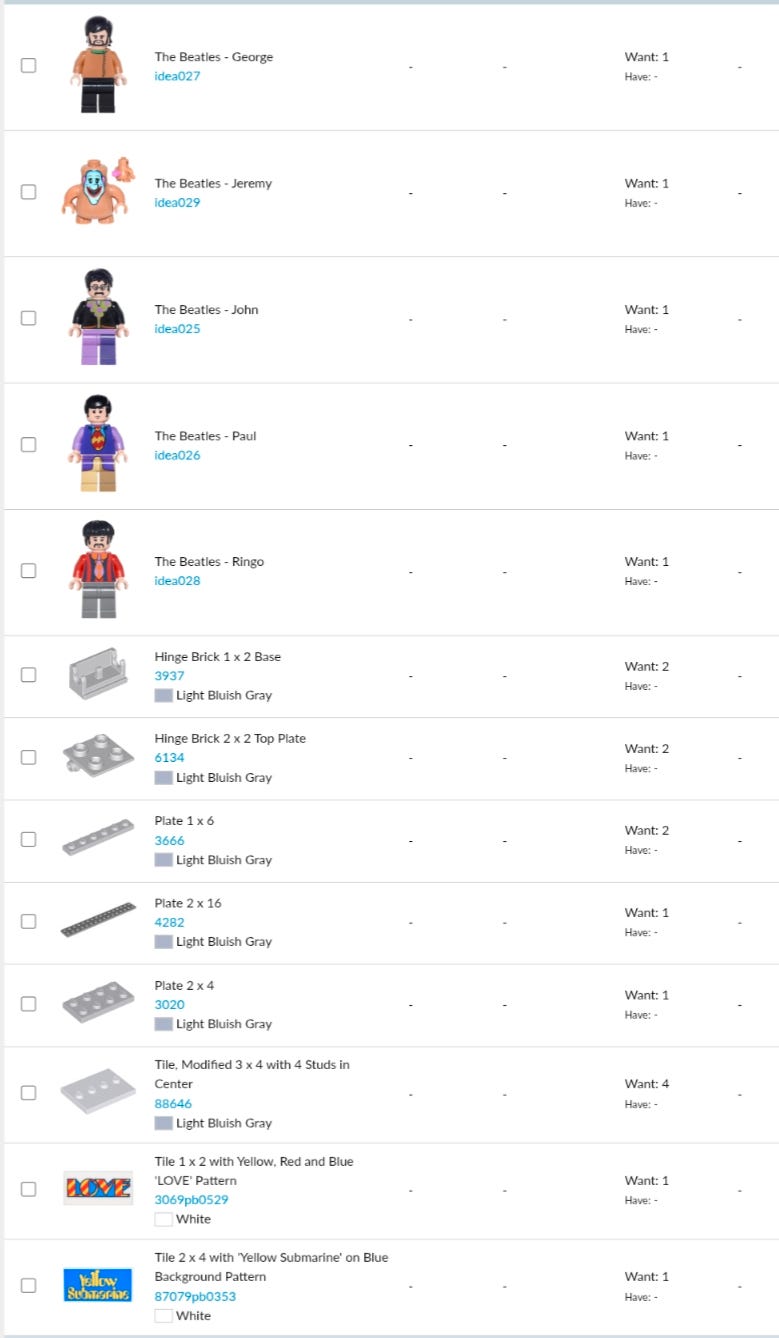Check the box for The Beatles - John
The image size is (779, 1338).
tap(28, 318)
